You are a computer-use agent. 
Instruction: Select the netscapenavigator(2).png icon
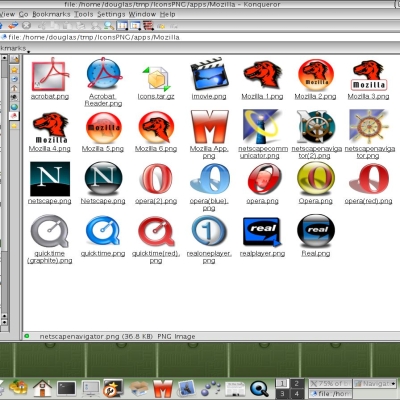coord(316,127)
